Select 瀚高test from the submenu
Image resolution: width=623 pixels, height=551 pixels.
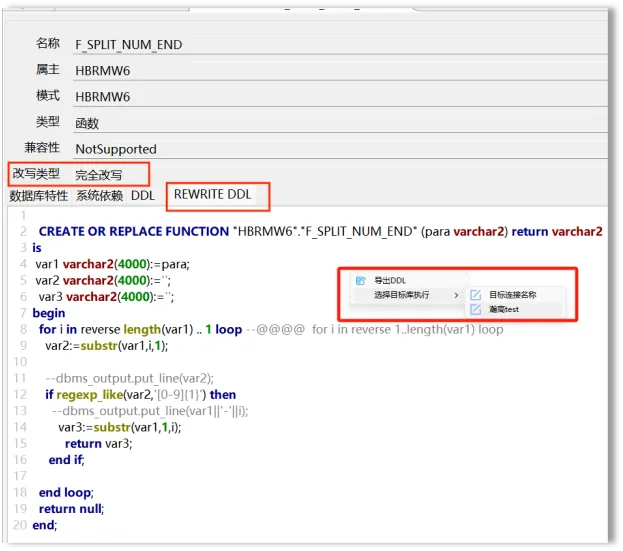(505, 310)
